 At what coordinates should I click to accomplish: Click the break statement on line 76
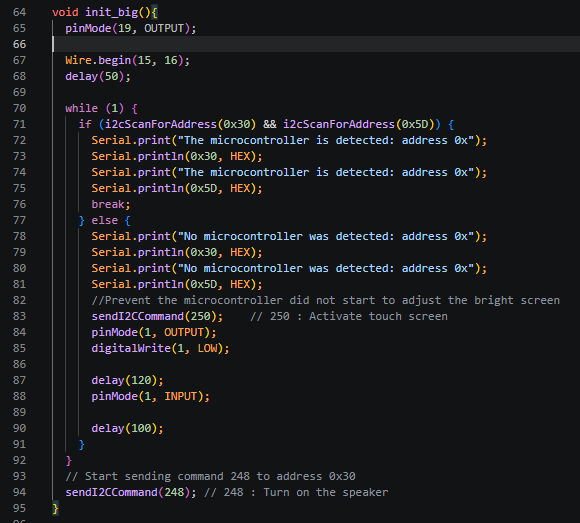pyautogui.click(x=111, y=204)
